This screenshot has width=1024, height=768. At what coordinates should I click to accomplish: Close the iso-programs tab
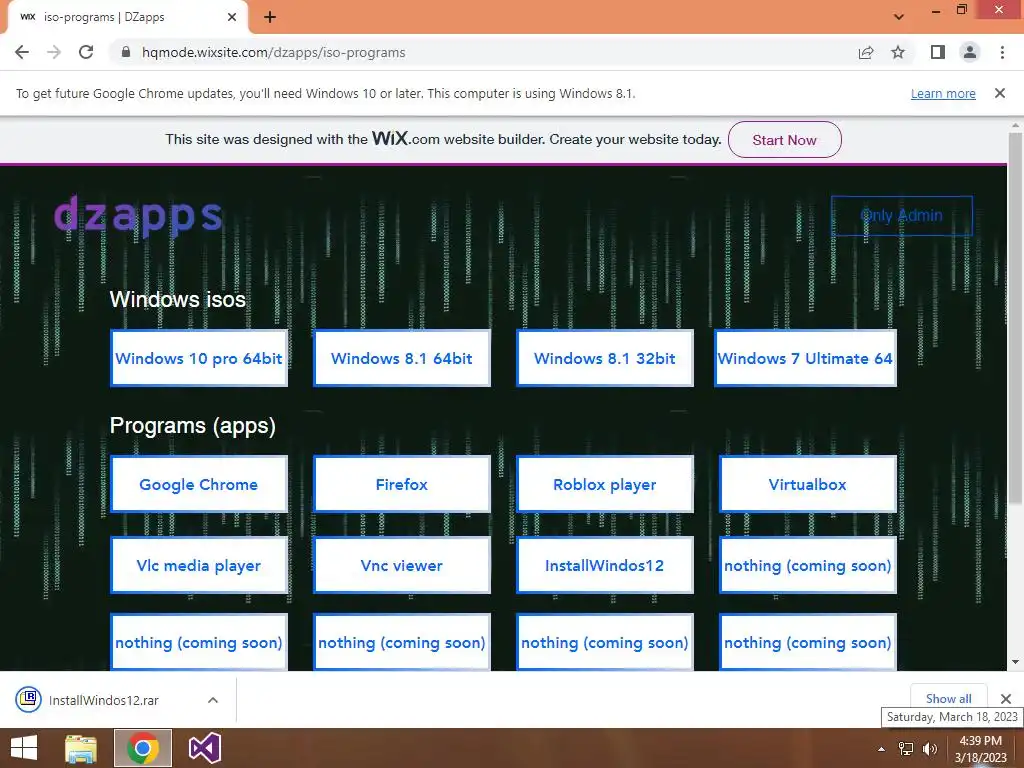232,17
